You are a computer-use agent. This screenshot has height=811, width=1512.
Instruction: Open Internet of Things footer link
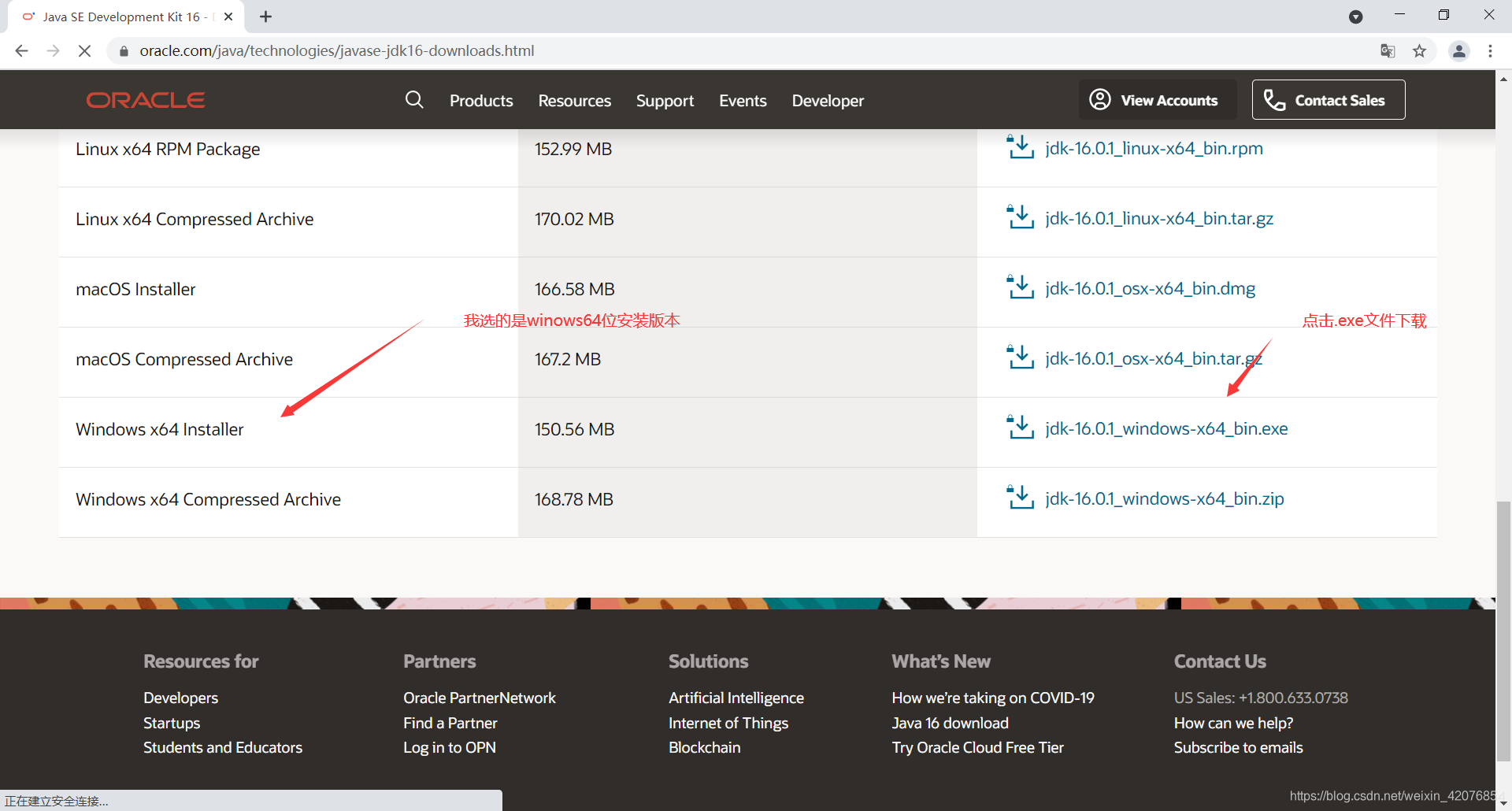[x=728, y=723]
